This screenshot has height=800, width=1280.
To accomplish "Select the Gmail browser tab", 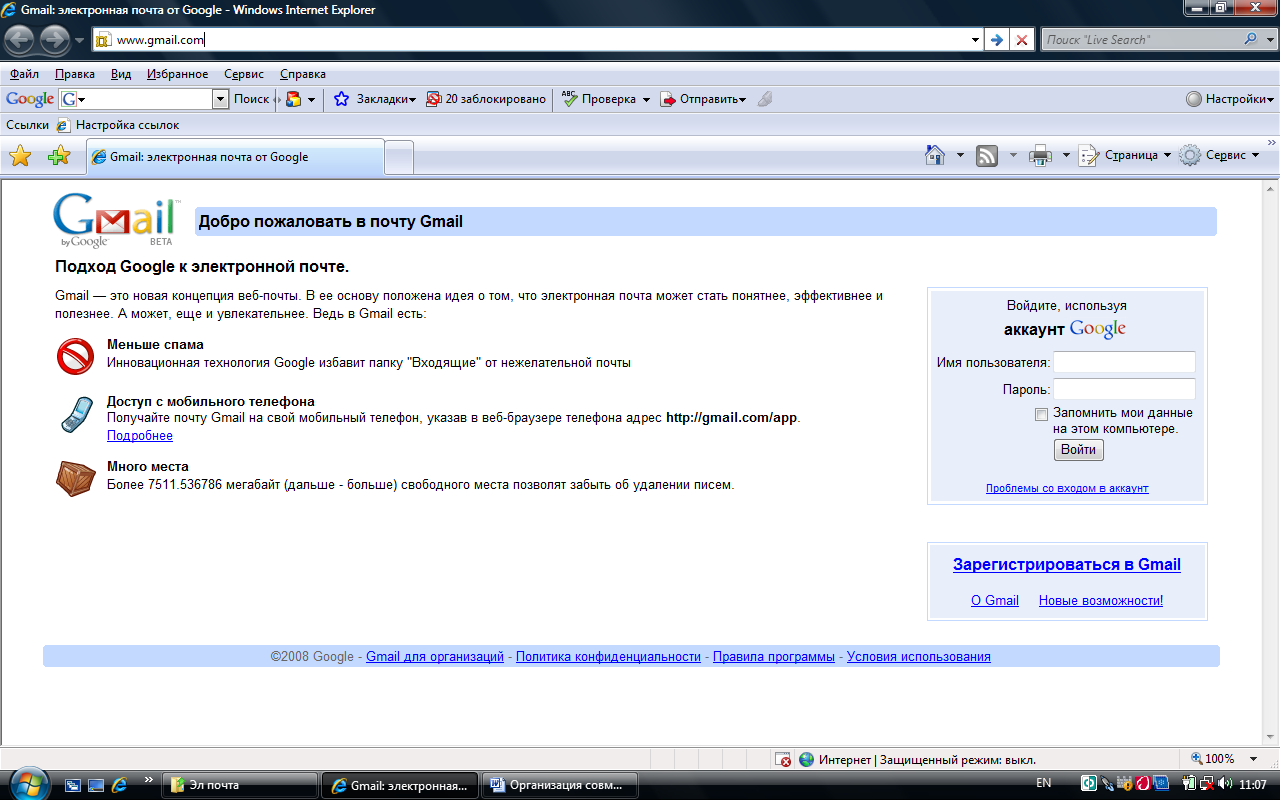I will click(235, 157).
